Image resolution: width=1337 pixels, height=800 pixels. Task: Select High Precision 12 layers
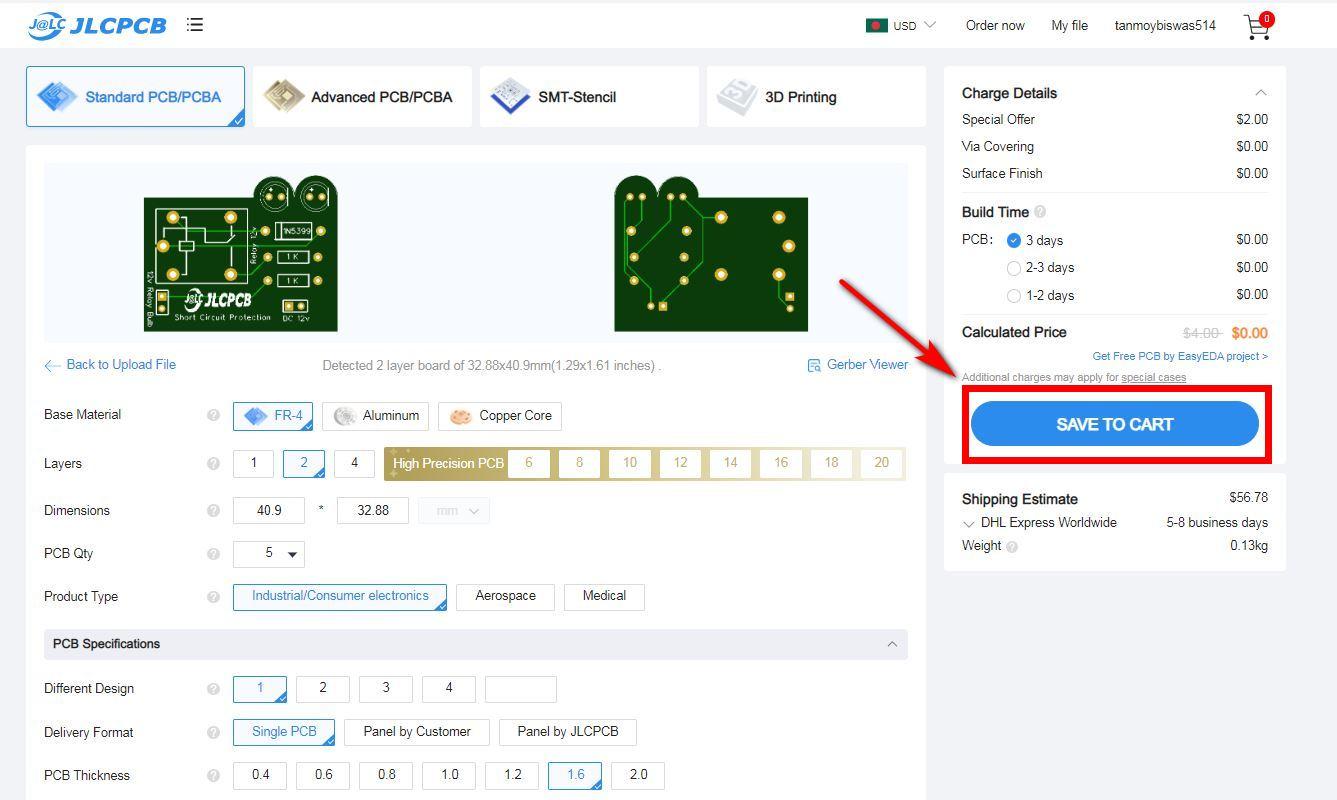tap(680, 463)
